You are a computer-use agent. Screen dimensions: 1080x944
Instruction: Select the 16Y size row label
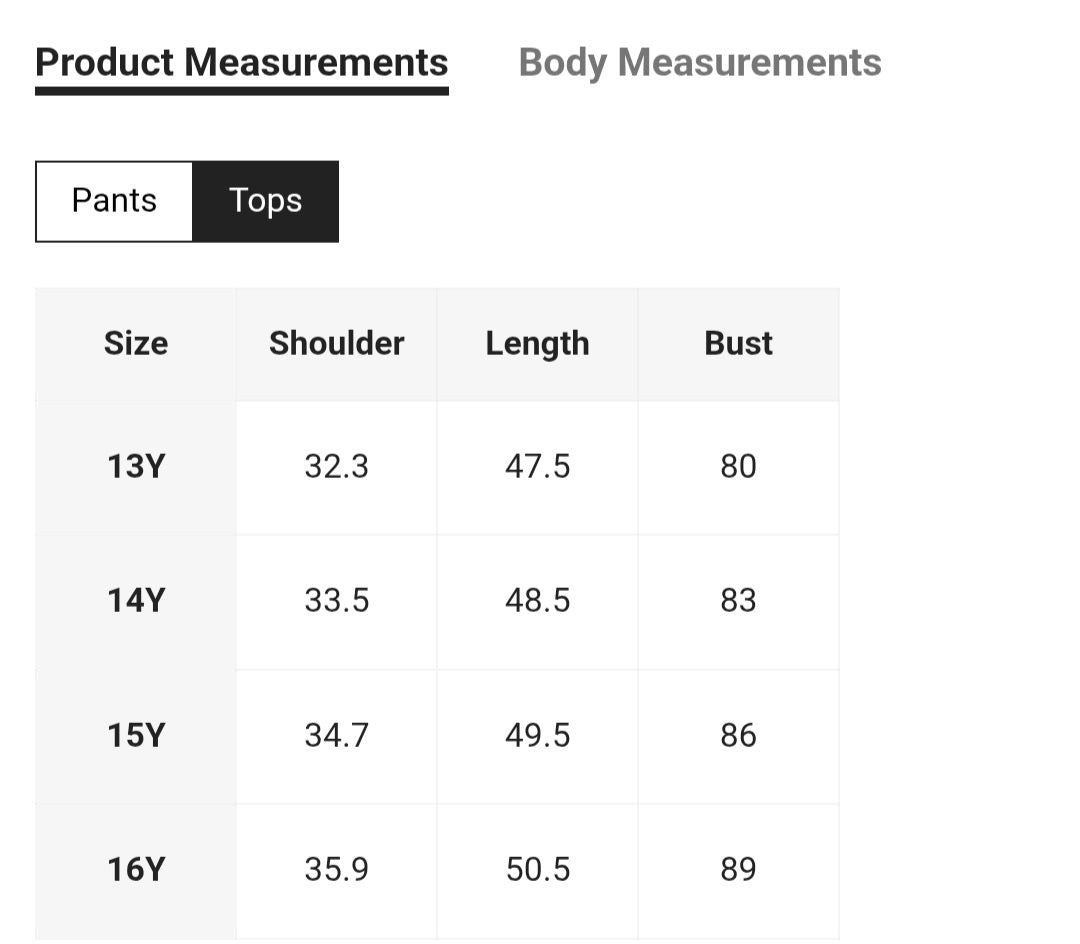click(135, 870)
